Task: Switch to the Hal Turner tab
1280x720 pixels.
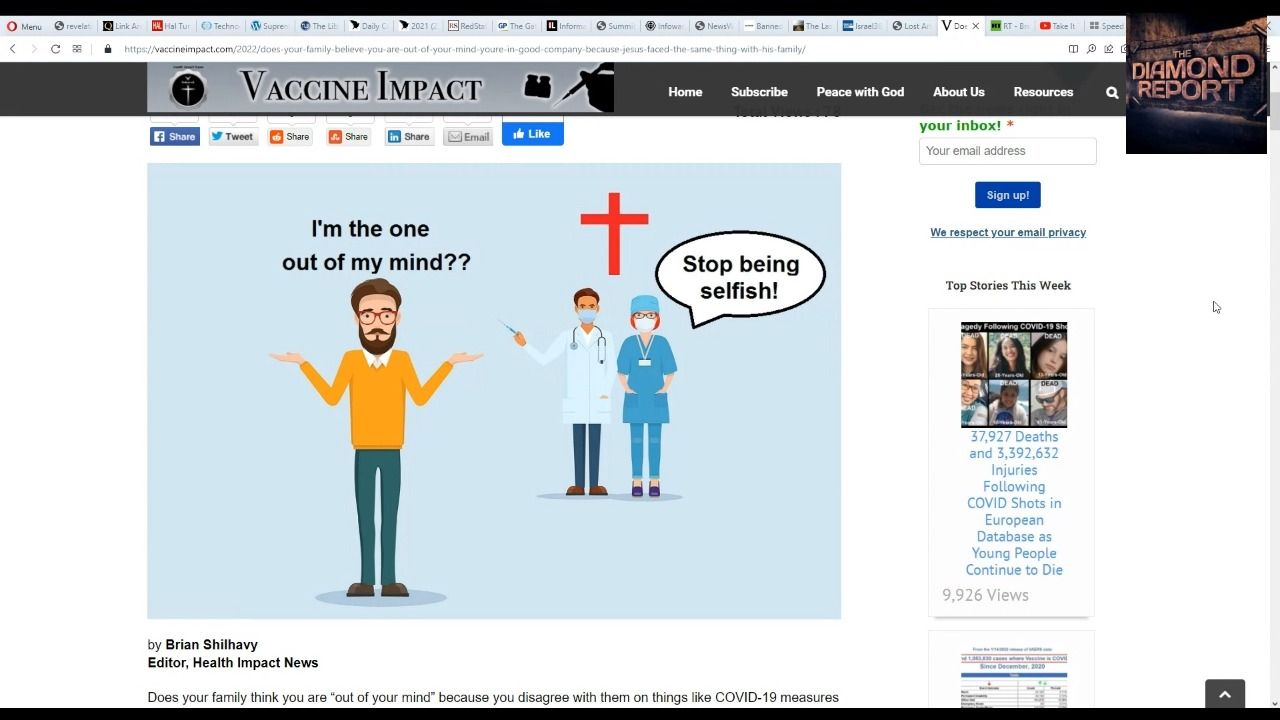Action: 170,26
